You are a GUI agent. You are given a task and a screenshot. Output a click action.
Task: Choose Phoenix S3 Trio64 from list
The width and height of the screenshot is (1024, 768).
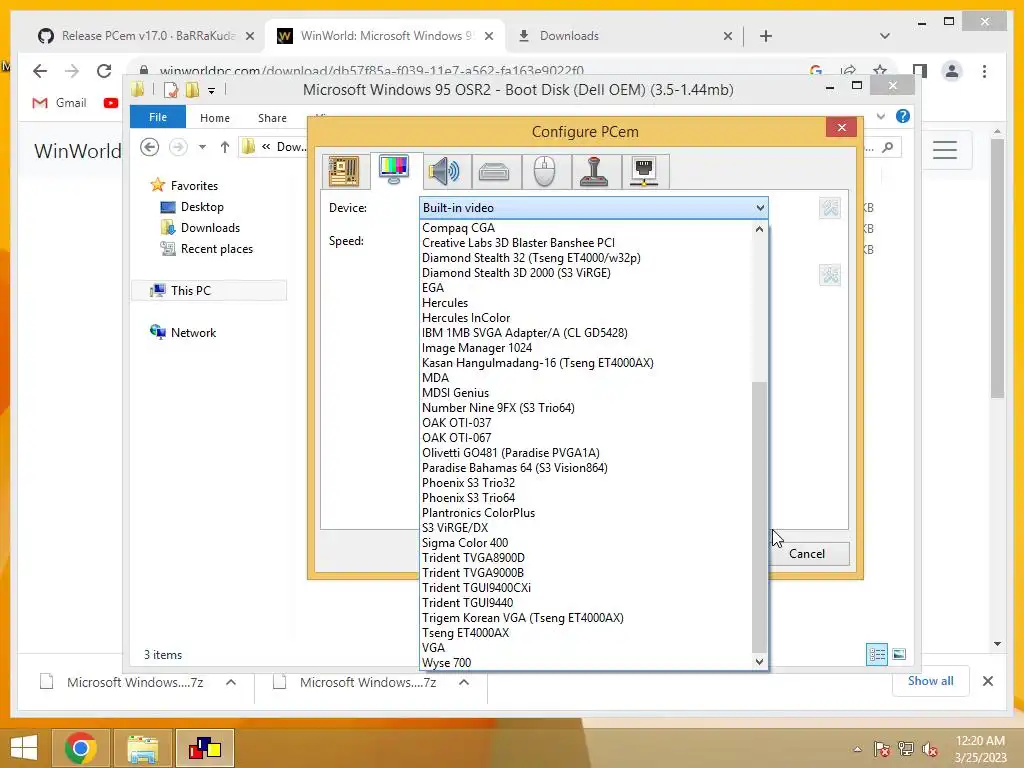coord(586,498)
